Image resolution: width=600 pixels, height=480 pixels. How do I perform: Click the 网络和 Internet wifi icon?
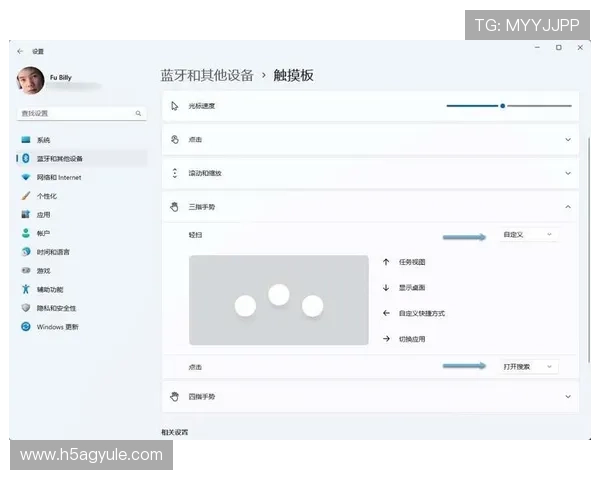coord(26,177)
